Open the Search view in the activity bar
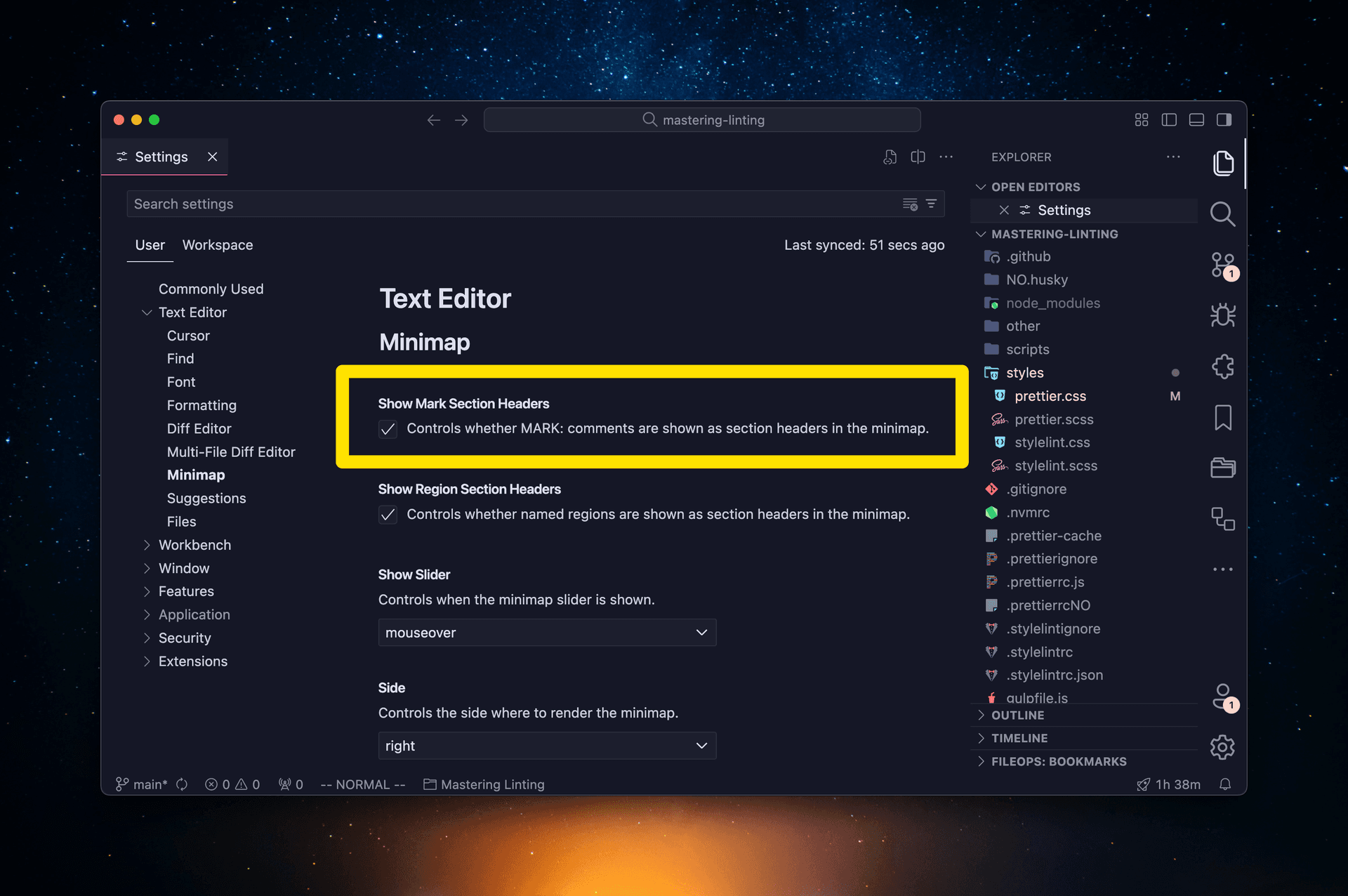Viewport: 1348px width, 896px height. (1223, 214)
